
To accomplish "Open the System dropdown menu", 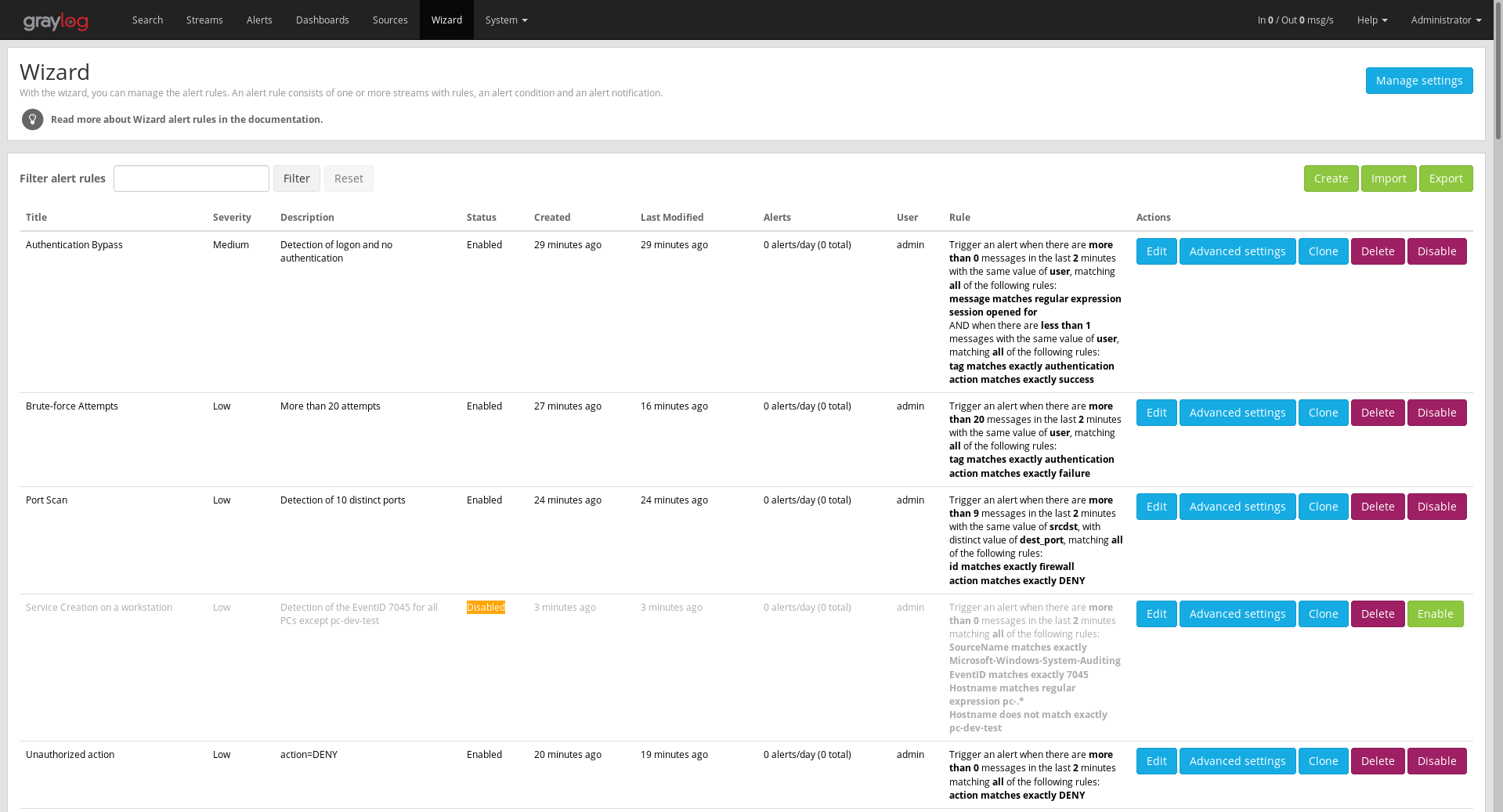I will tap(506, 20).
